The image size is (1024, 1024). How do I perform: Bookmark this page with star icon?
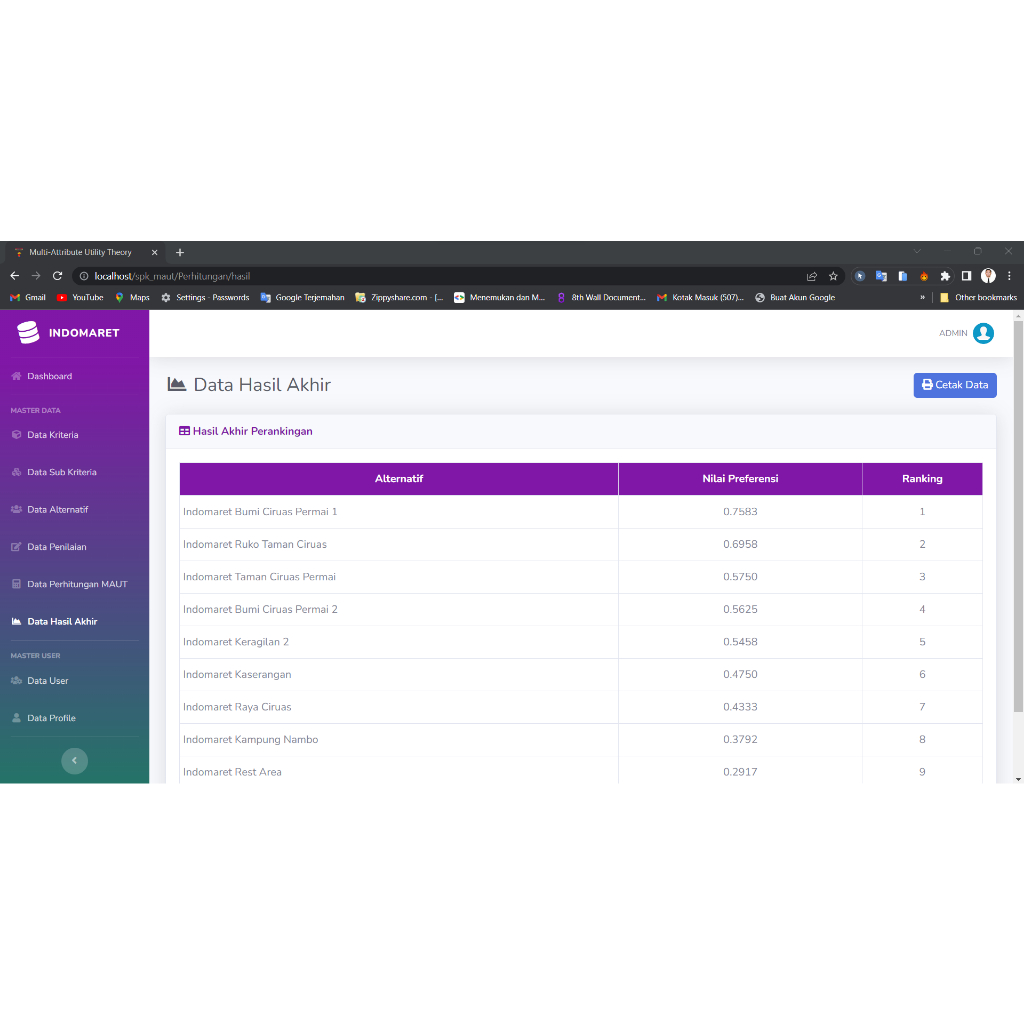click(833, 276)
